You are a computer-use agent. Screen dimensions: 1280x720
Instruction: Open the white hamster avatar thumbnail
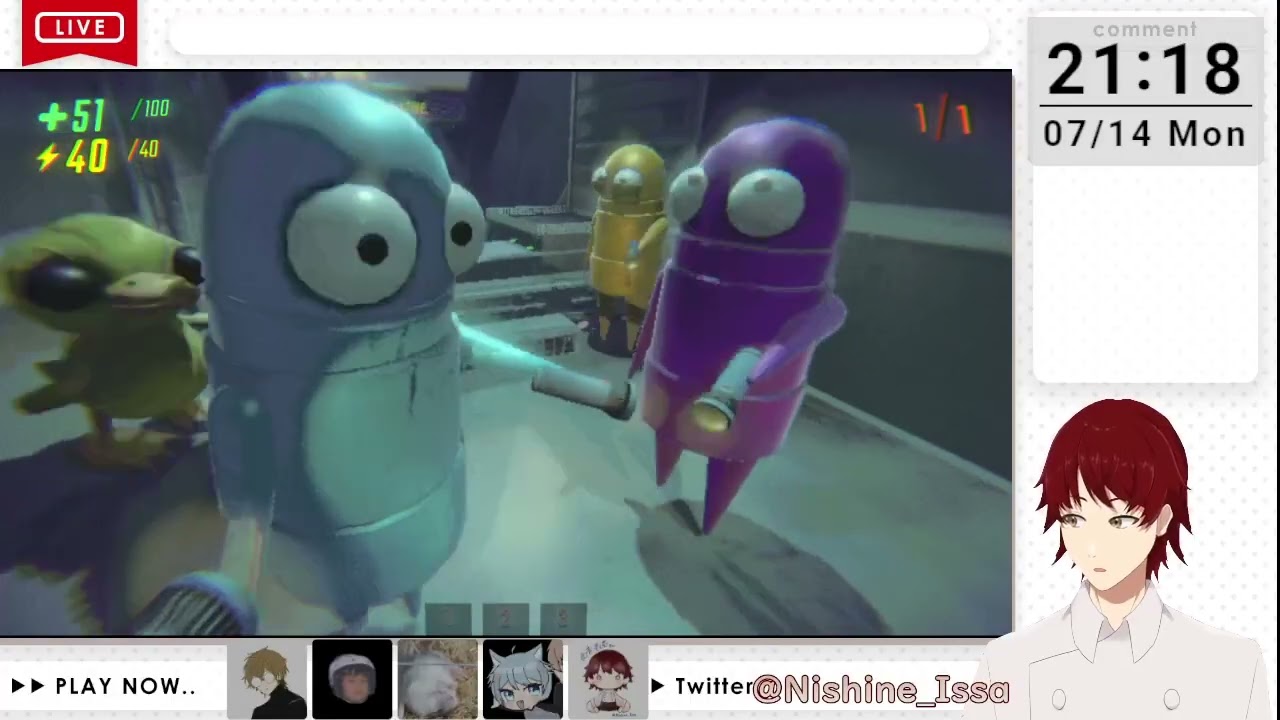[x=437, y=680]
